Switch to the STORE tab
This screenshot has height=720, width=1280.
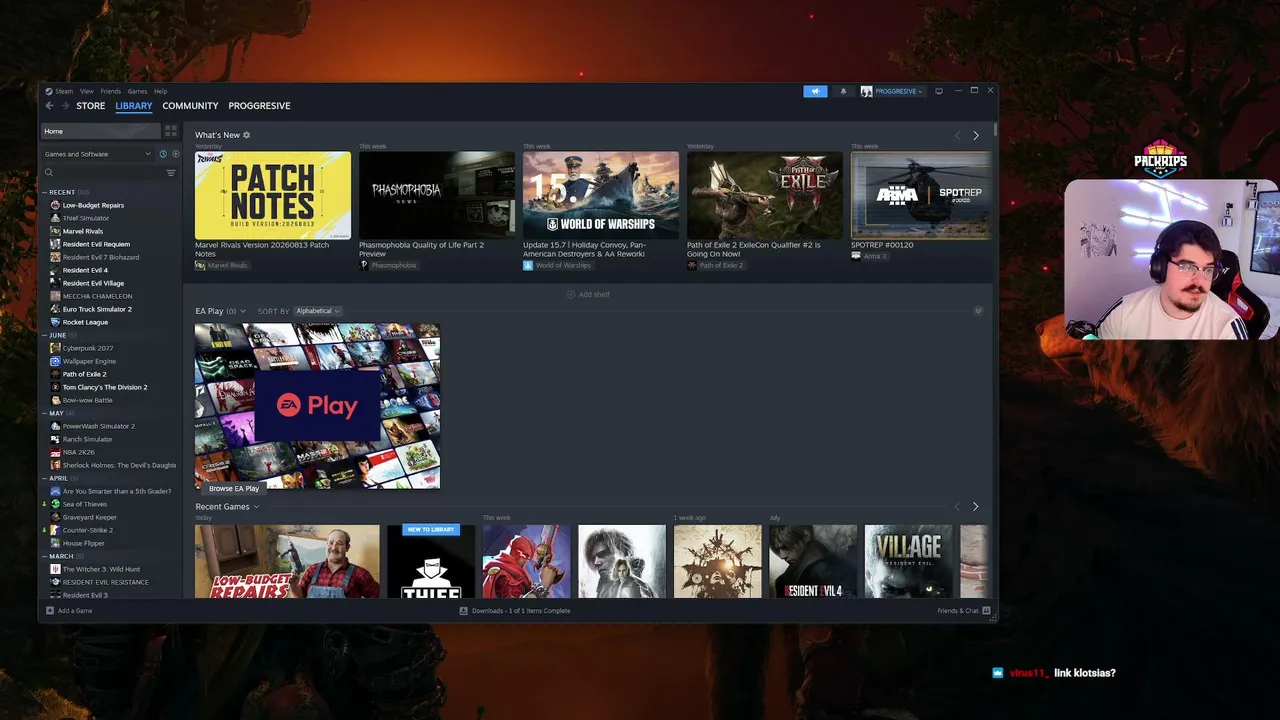click(x=91, y=106)
